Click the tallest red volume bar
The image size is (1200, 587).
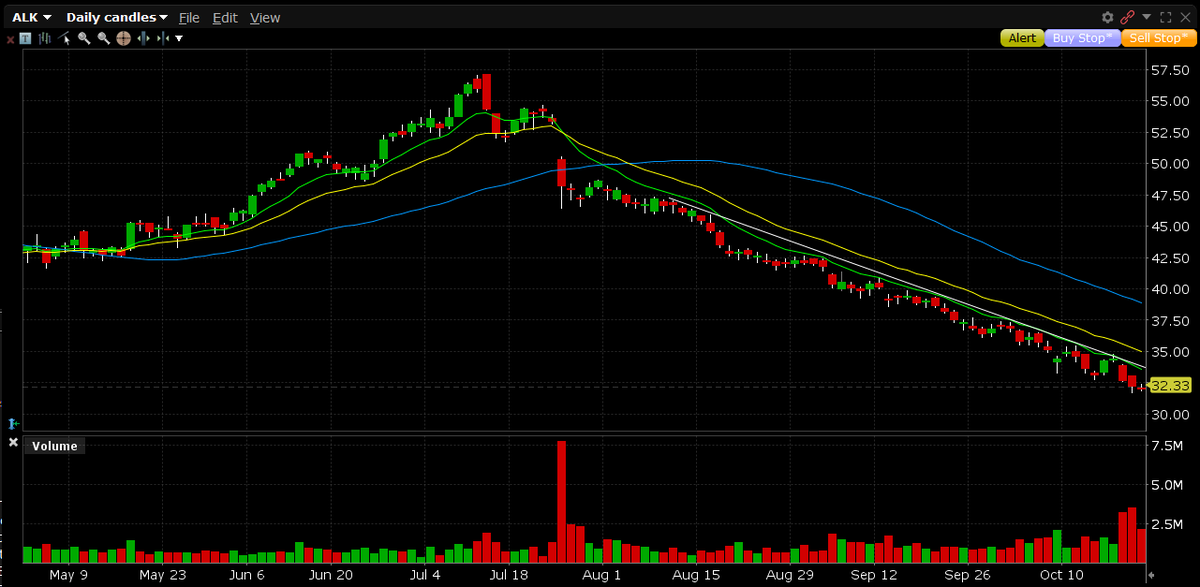click(x=561, y=502)
